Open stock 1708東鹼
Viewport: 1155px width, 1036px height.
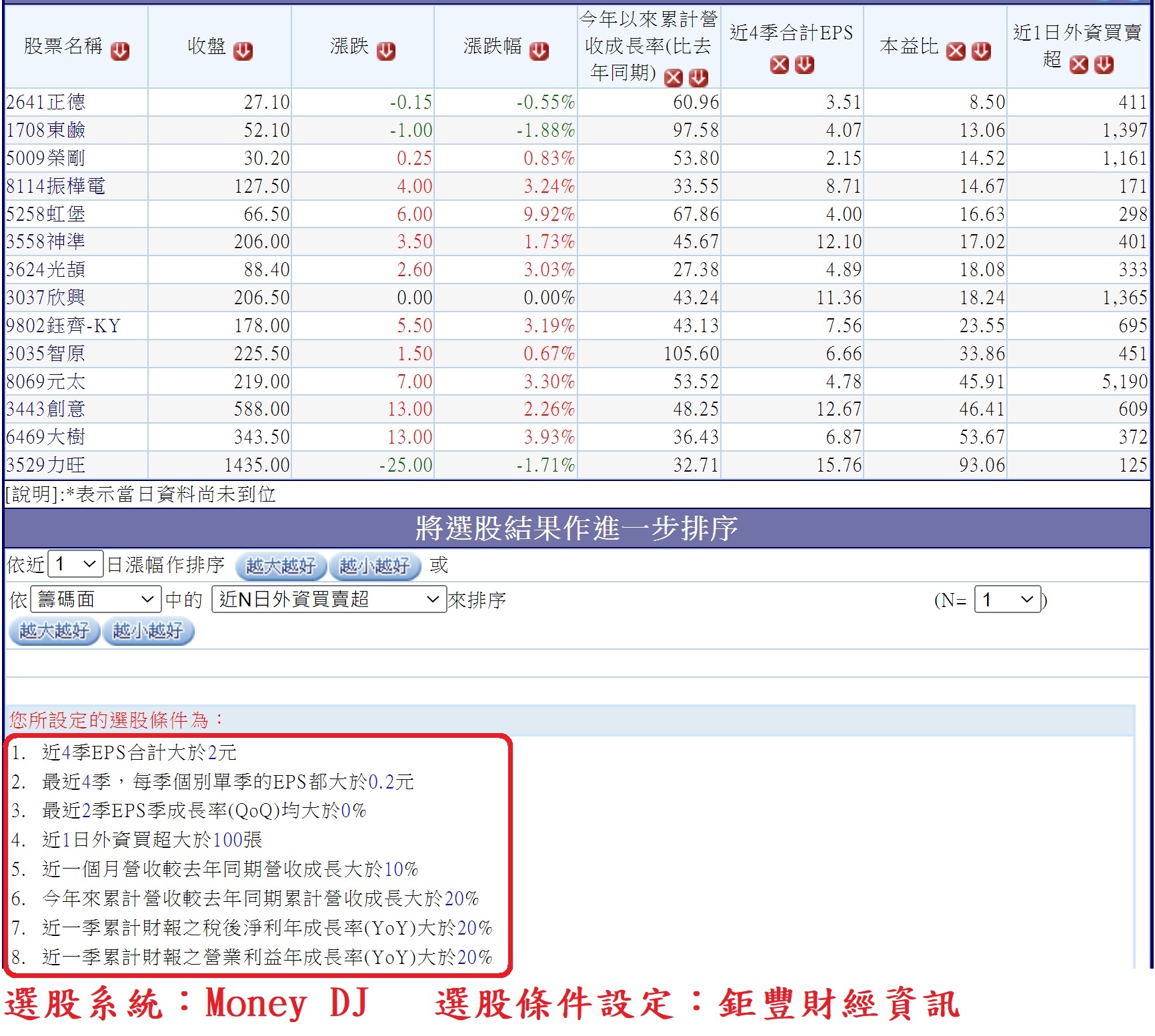[x=46, y=130]
